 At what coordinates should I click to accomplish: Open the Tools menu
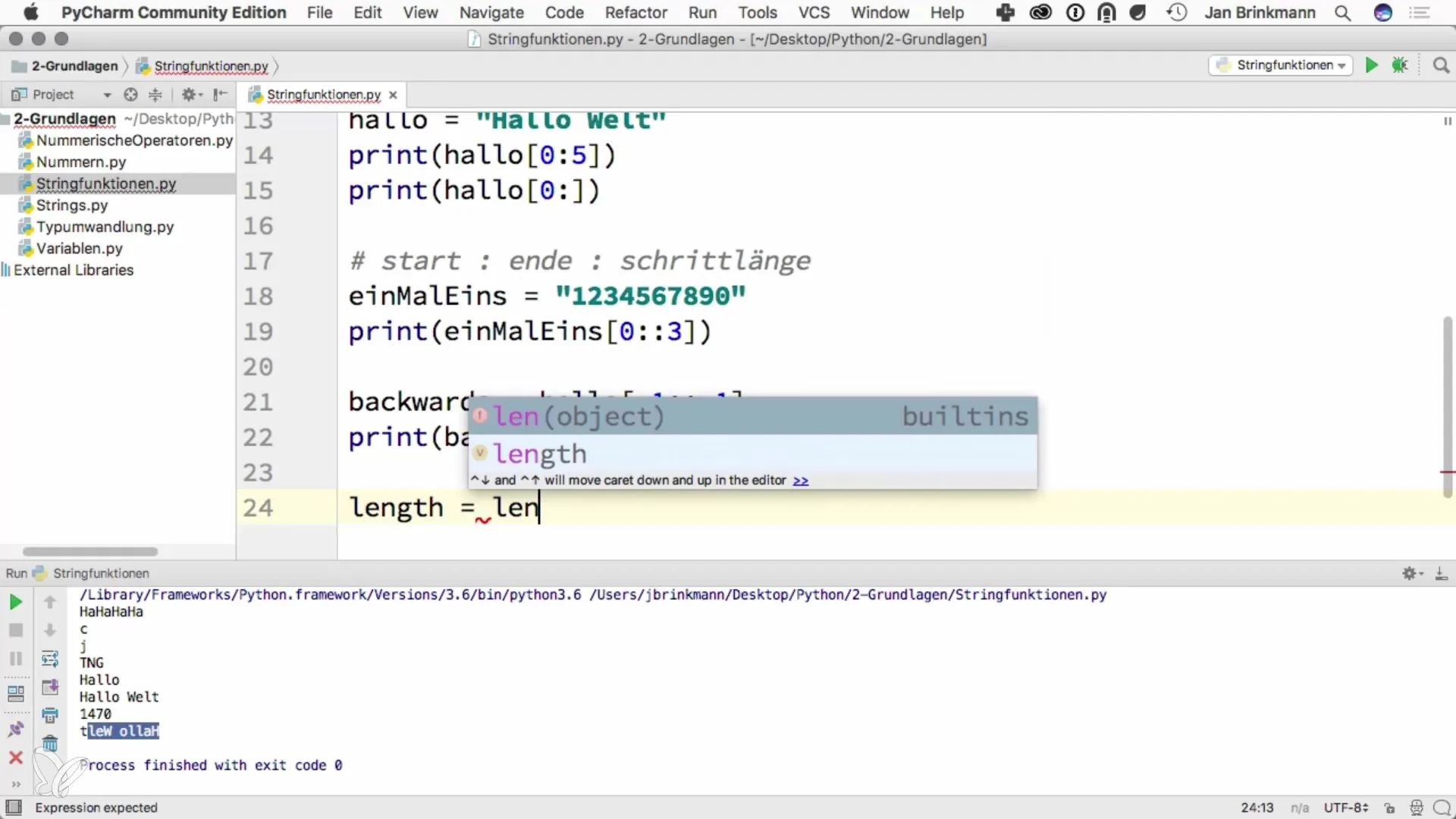758,13
